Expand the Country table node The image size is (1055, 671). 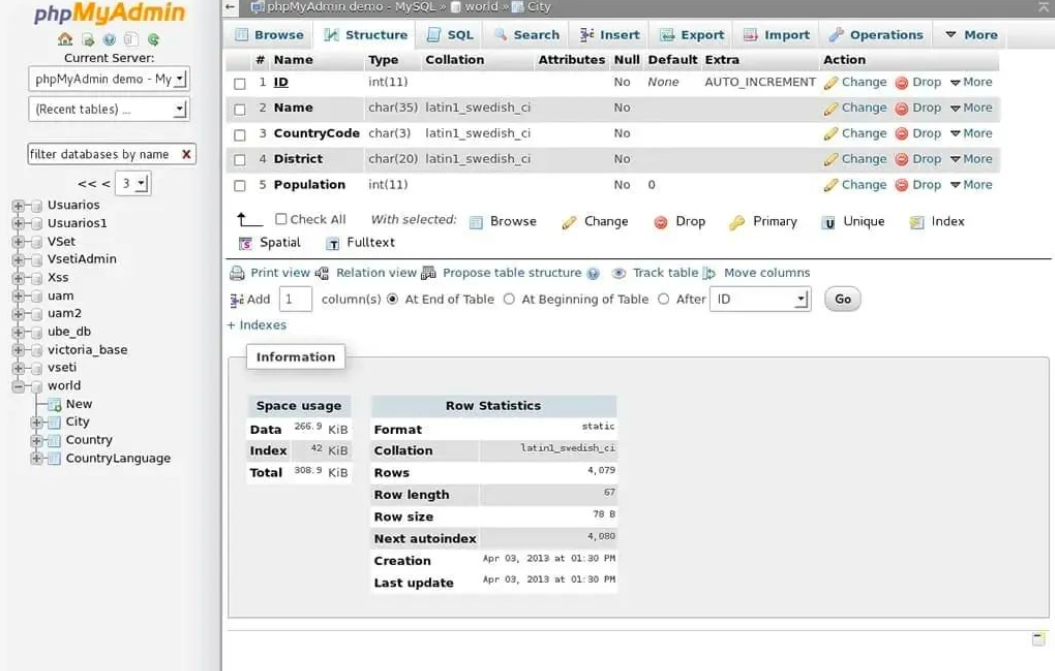[36, 440]
